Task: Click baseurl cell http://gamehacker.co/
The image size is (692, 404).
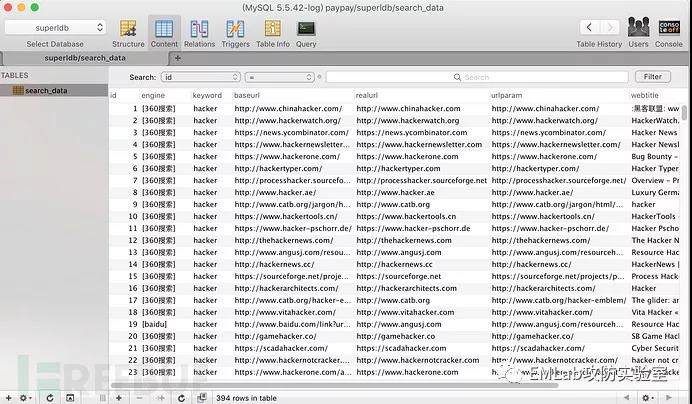Action: pyautogui.click(x=275, y=336)
